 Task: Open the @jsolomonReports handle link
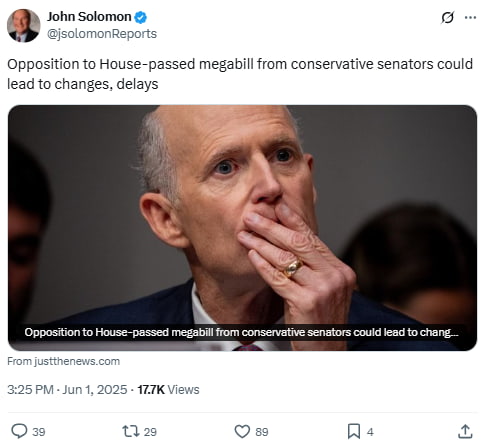(102, 34)
